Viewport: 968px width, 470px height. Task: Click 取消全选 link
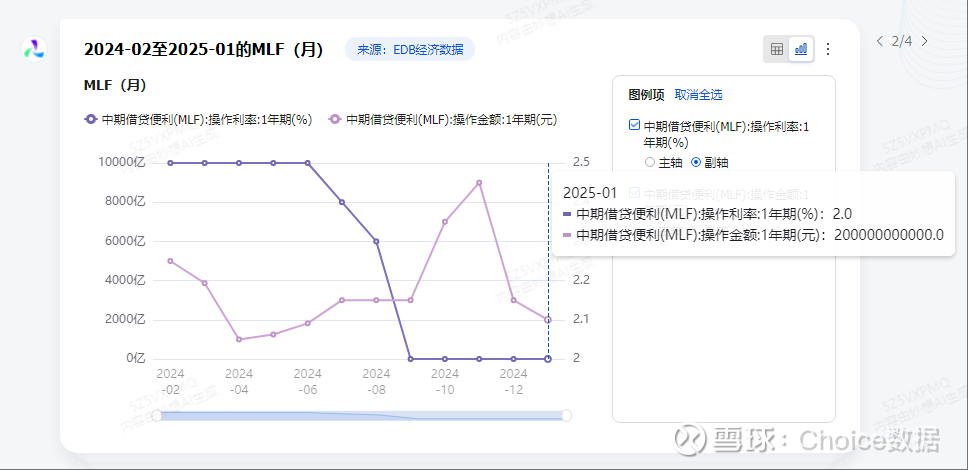click(x=698, y=94)
